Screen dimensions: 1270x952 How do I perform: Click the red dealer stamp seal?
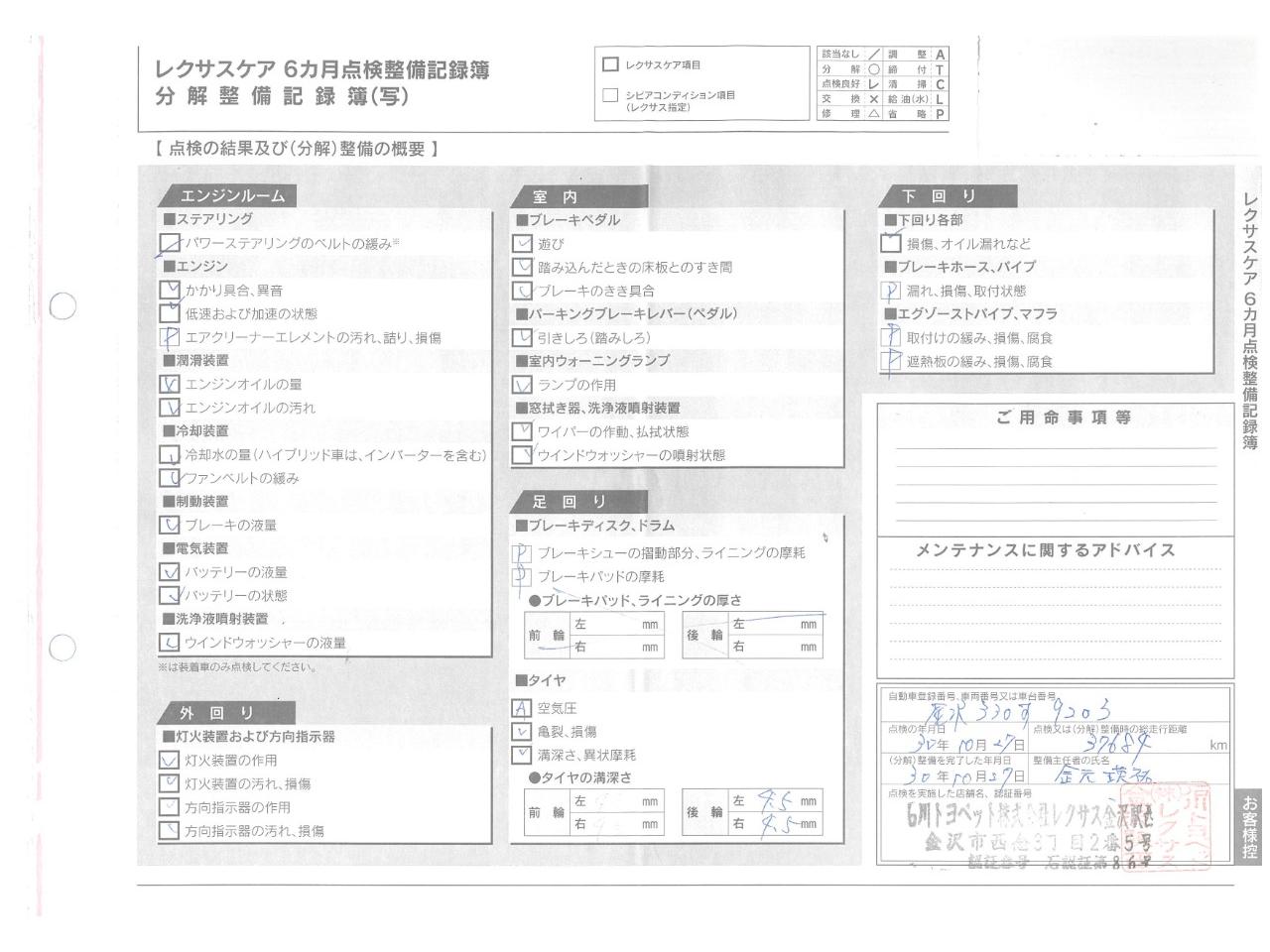pyautogui.click(x=1165, y=825)
